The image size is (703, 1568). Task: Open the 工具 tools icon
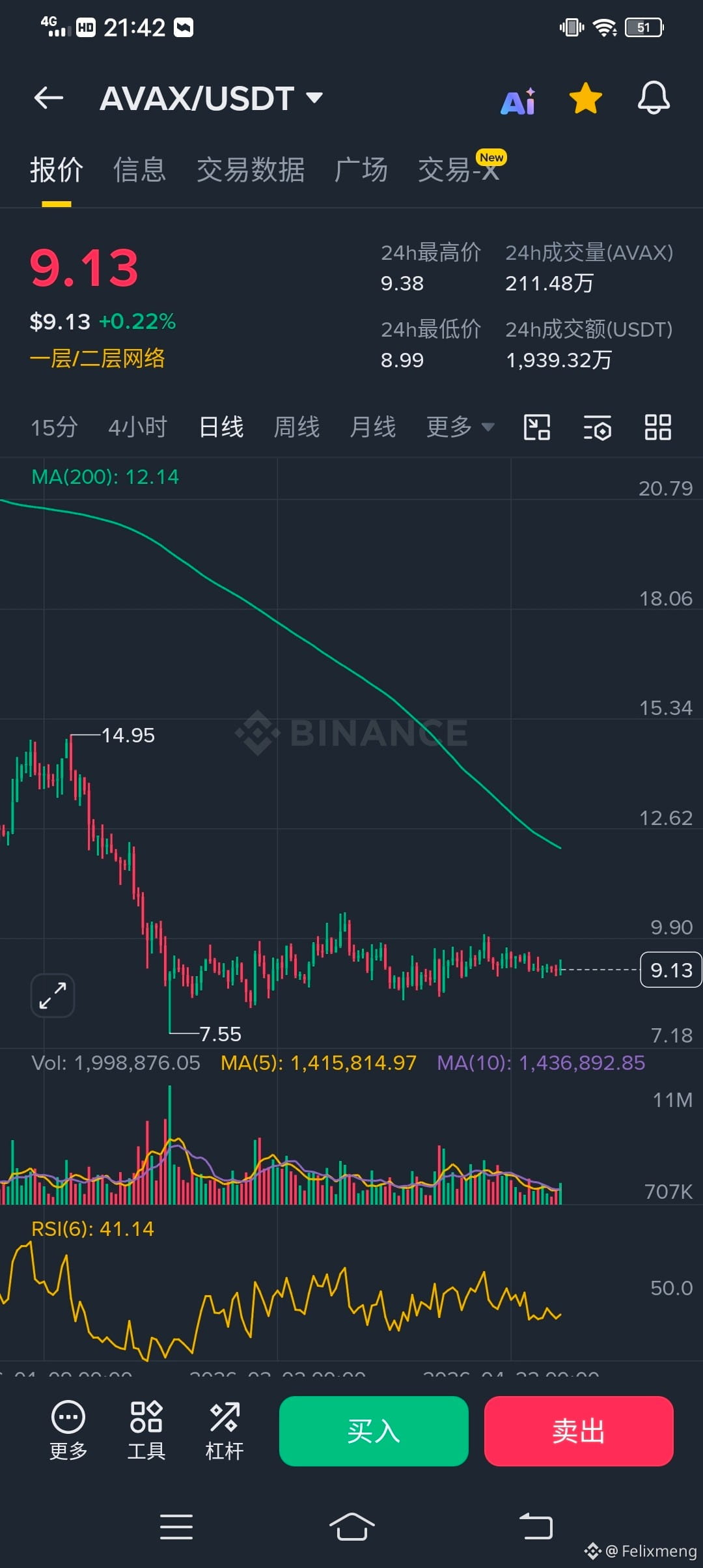pyautogui.click(x=146, y=1431)
